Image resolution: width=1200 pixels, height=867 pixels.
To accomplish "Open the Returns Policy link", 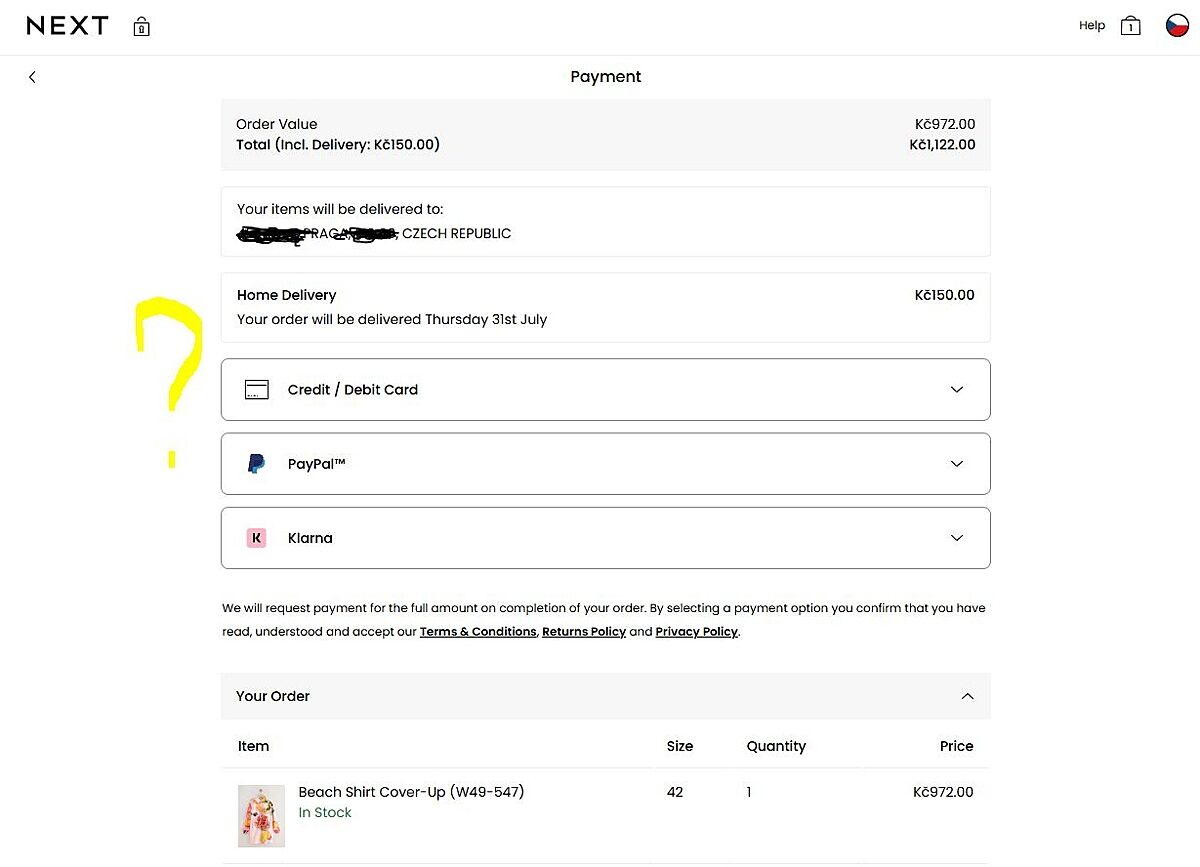I will pyautogui.click(x=584, y=632).
